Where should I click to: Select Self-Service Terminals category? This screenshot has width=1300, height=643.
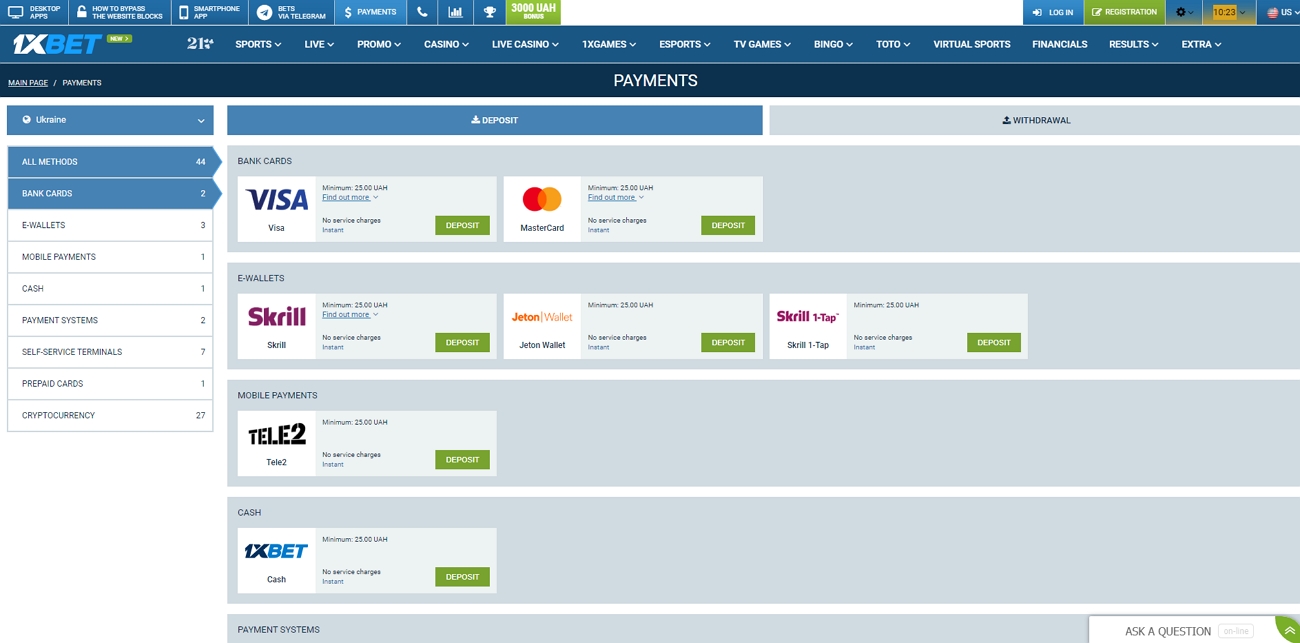110,352
